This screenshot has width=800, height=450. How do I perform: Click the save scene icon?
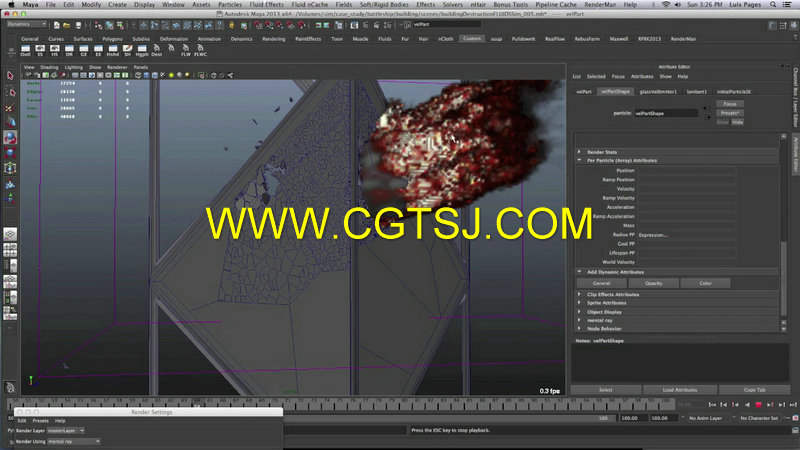click(x=78, y=24)
